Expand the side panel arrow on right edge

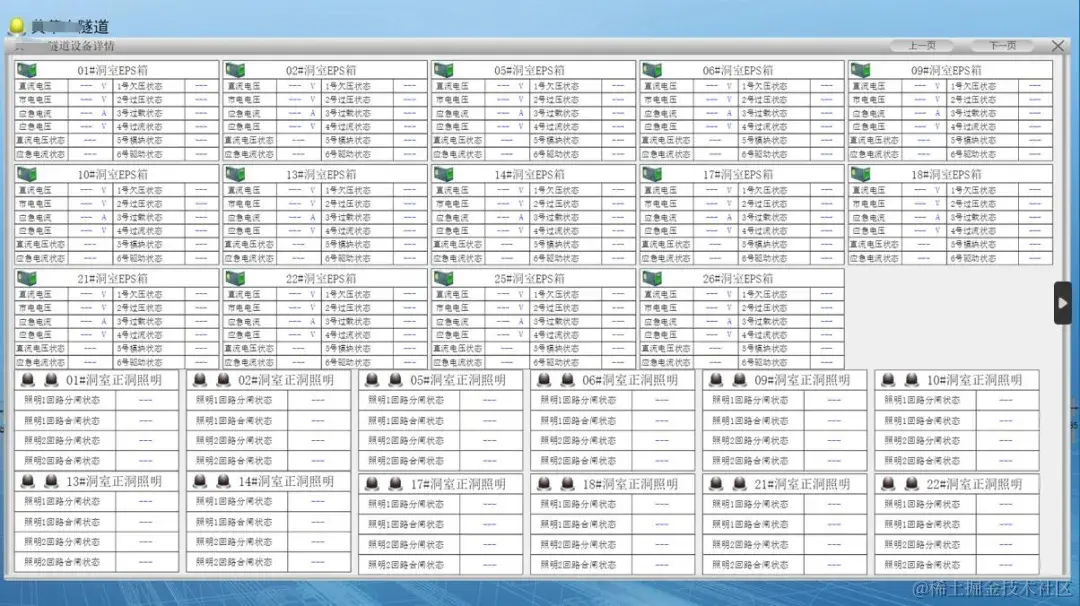[x=1063, y=302]
